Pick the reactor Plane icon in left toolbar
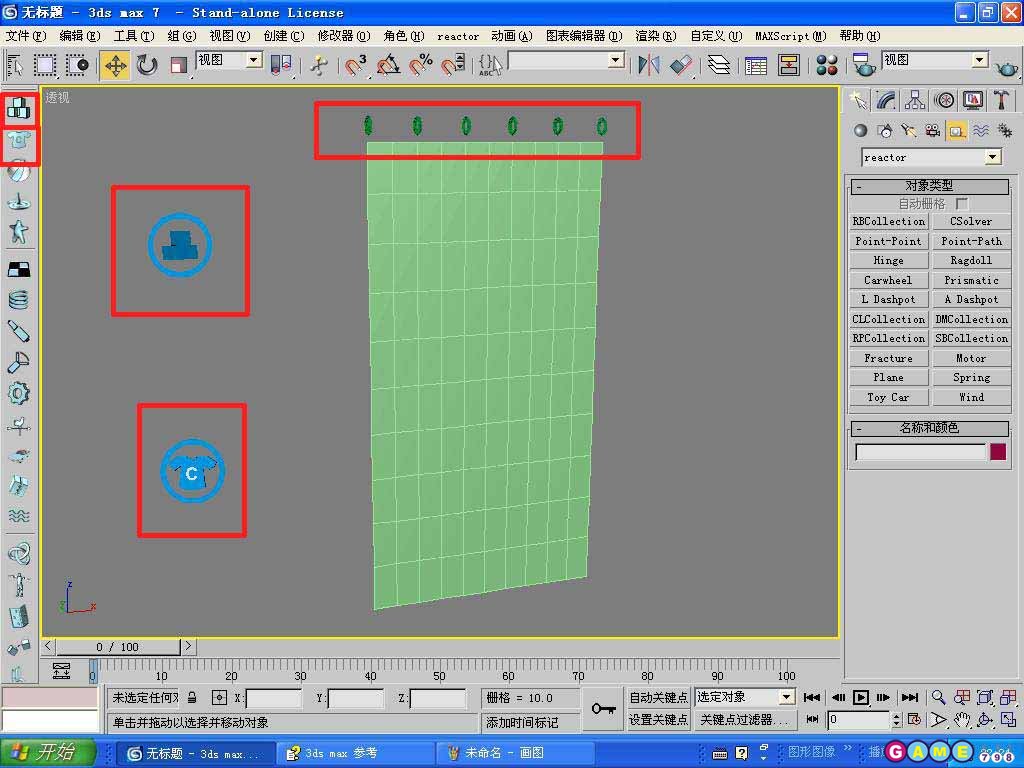Viewport: 1024px width, 768px height. [x=19, y=269]
